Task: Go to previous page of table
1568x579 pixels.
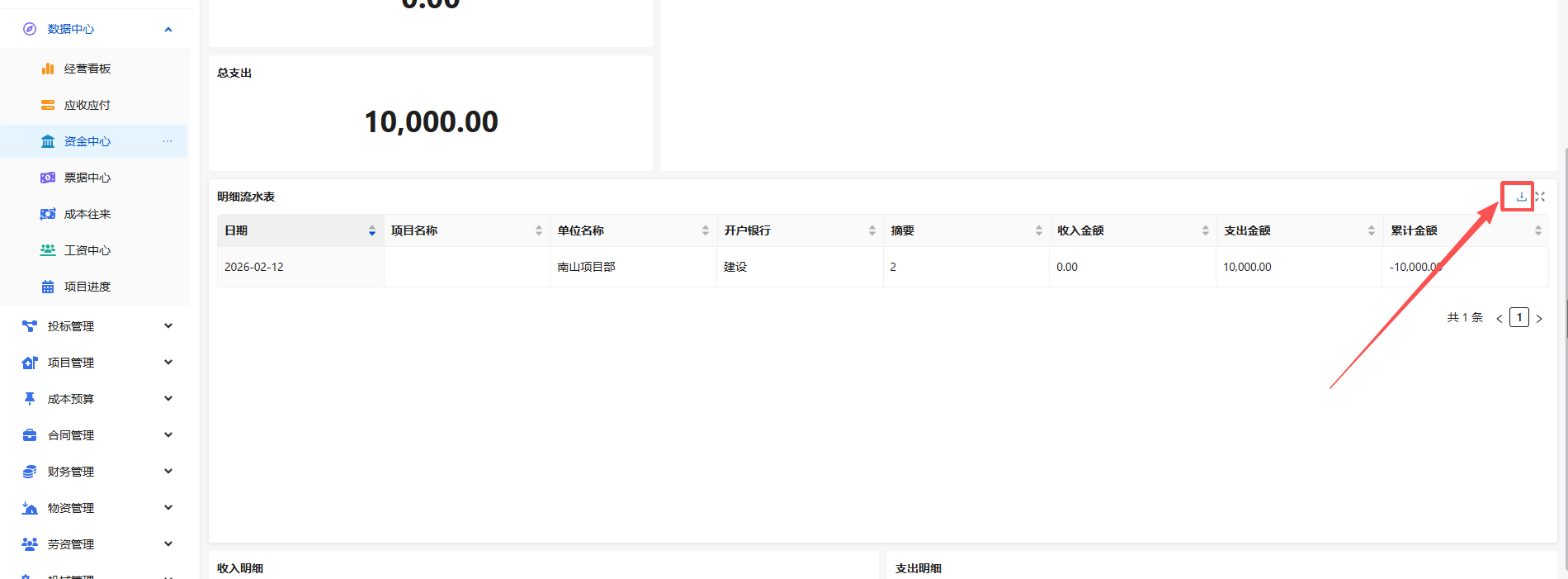Action: (x=1500, y=318)
